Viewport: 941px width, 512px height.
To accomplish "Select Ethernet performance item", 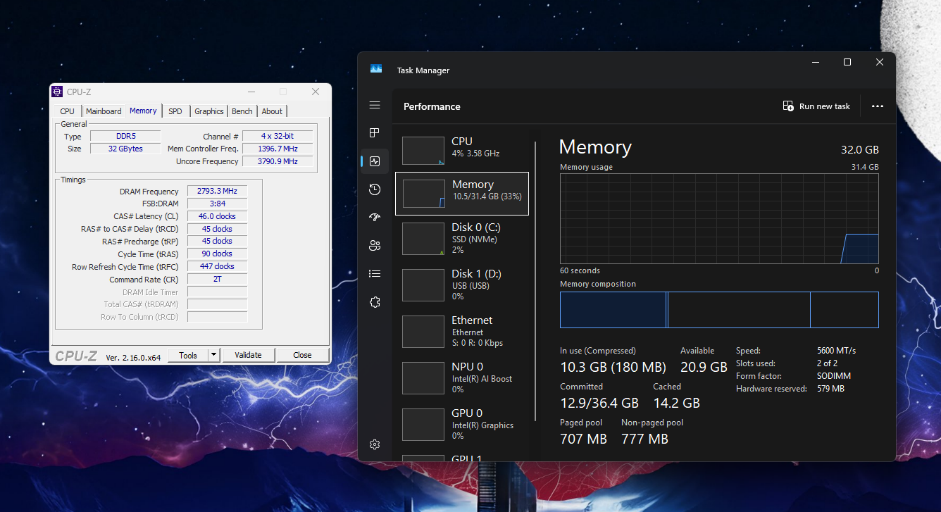I will 462,332.
